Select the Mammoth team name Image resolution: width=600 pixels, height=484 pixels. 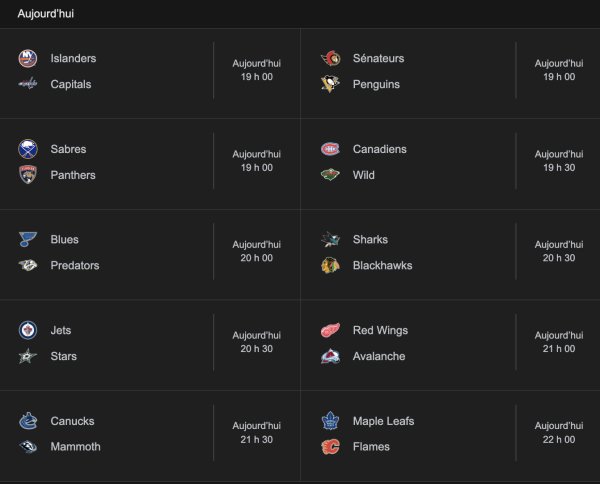(75, 447)
